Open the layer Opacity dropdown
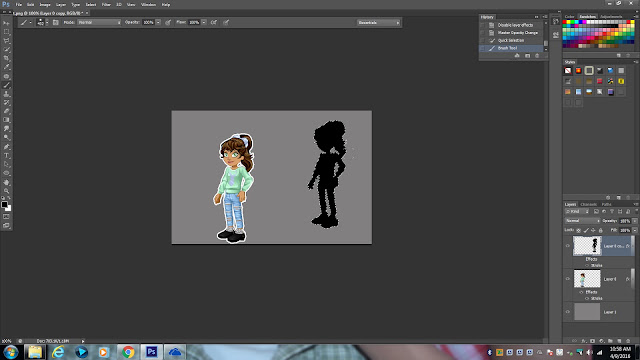This screenshot has height=360, width=640. 635,221
